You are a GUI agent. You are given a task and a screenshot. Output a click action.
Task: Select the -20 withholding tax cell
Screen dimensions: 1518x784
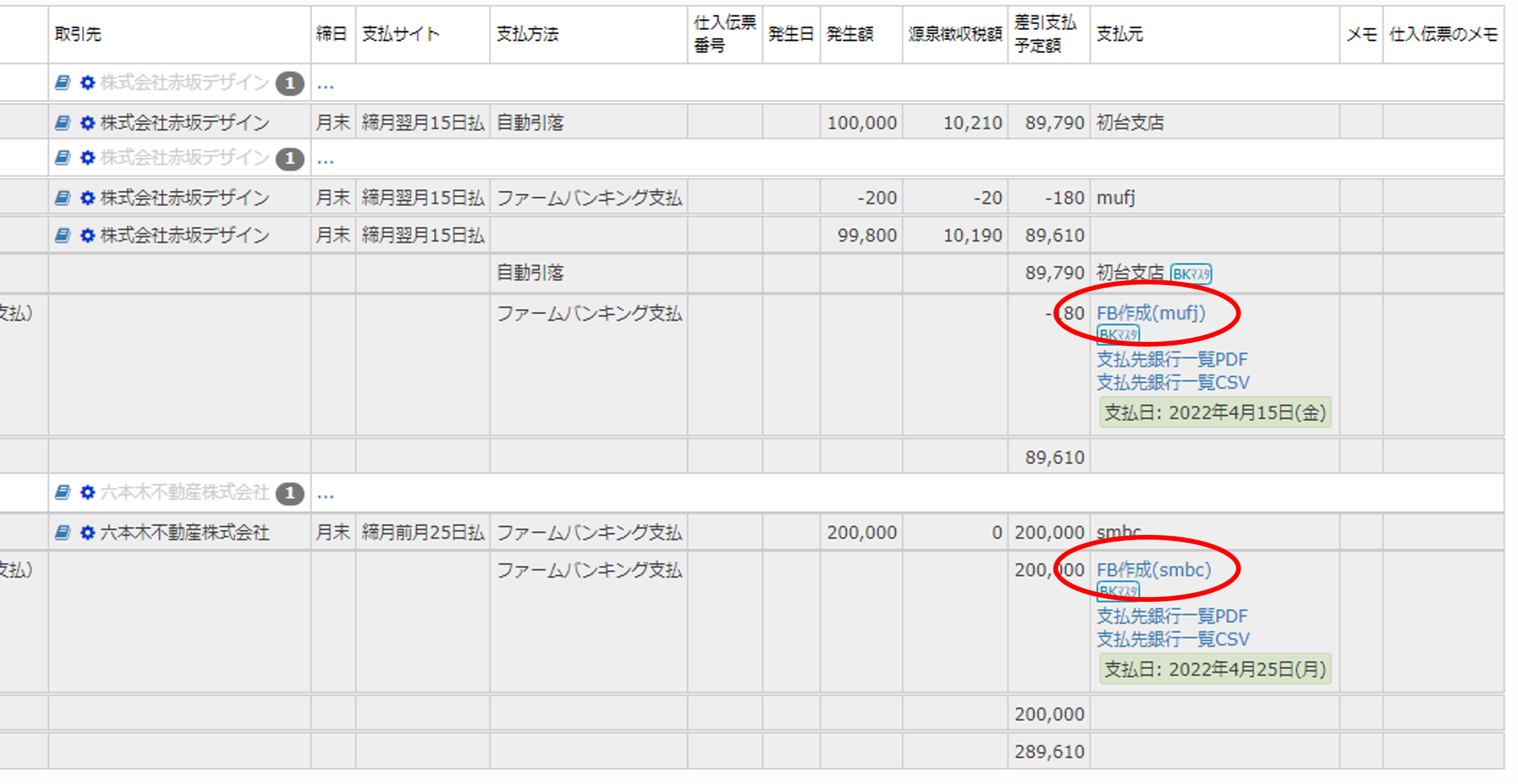(955, 198)
